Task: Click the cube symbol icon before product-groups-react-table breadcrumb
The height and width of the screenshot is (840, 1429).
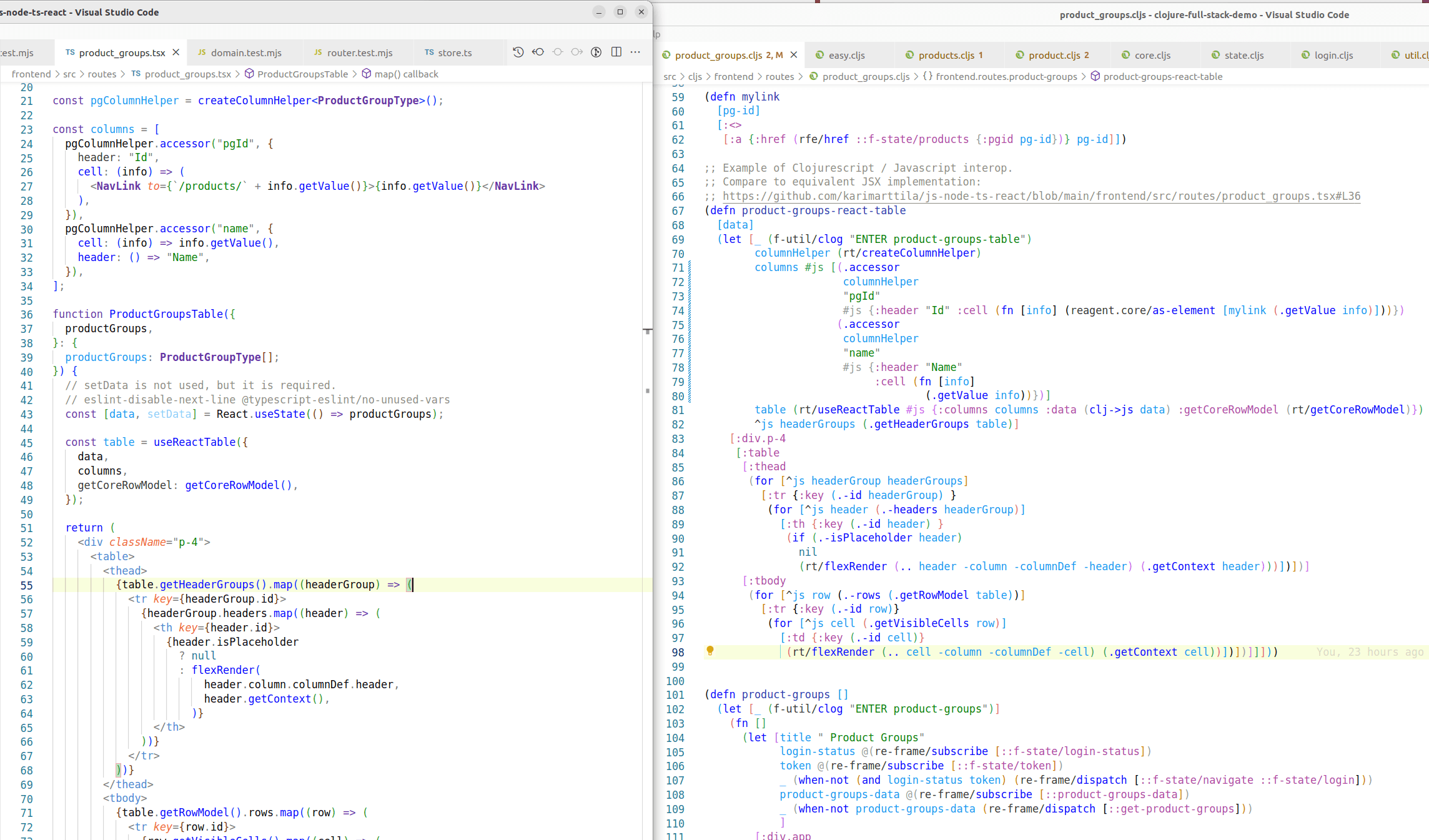Action: click(1096, 76)
